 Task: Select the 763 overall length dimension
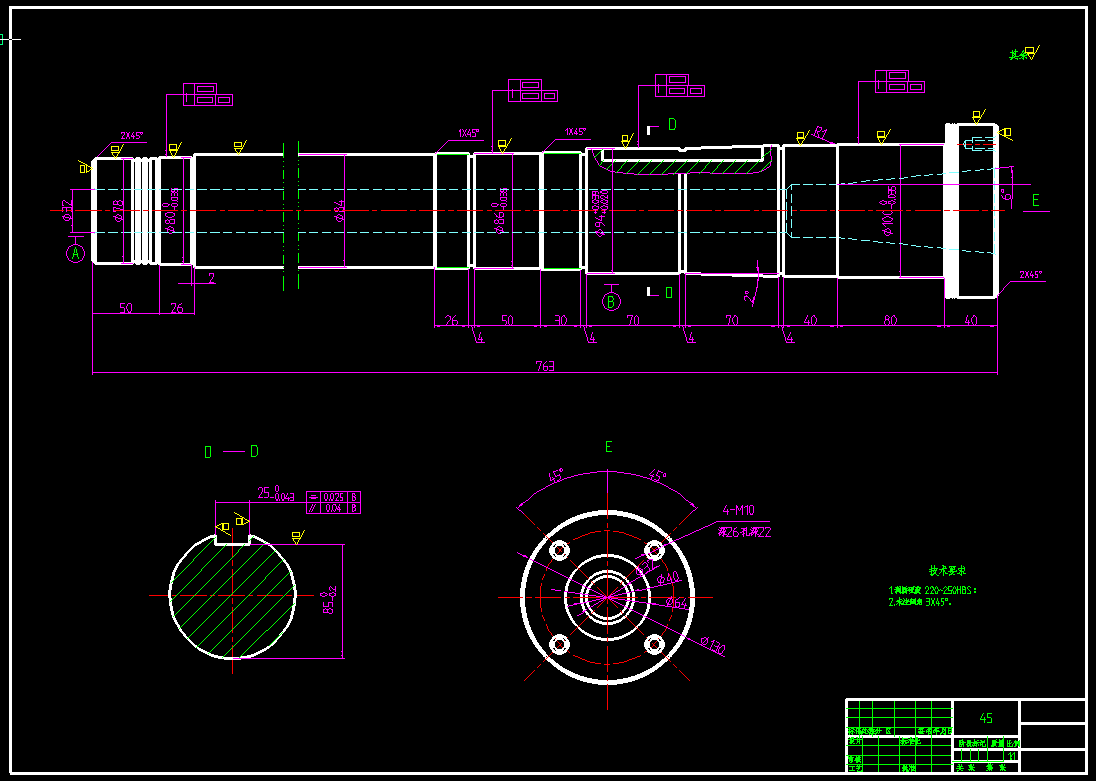click(545, 366)
